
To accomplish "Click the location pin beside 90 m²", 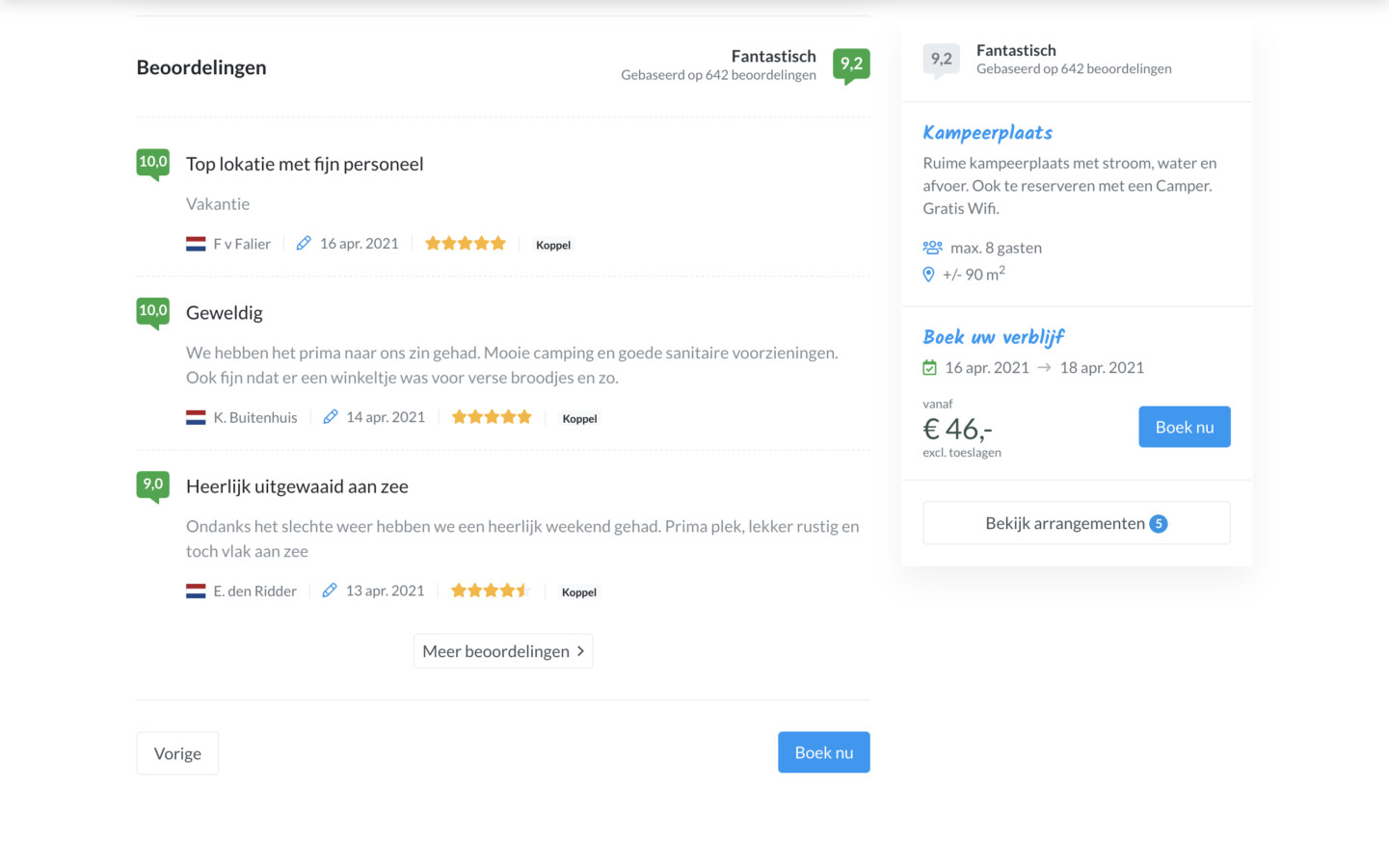I will [x=928, y=275].
